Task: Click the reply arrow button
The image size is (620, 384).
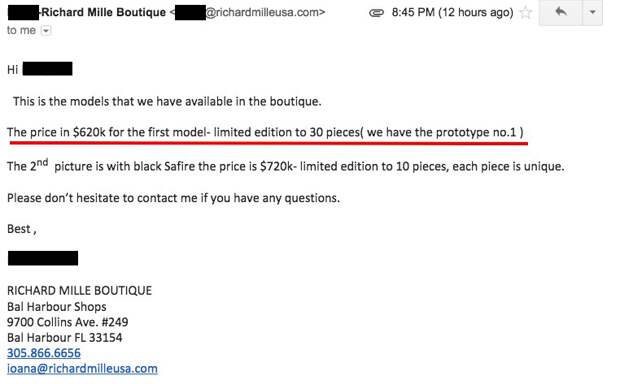Action: tap(560, 12)
